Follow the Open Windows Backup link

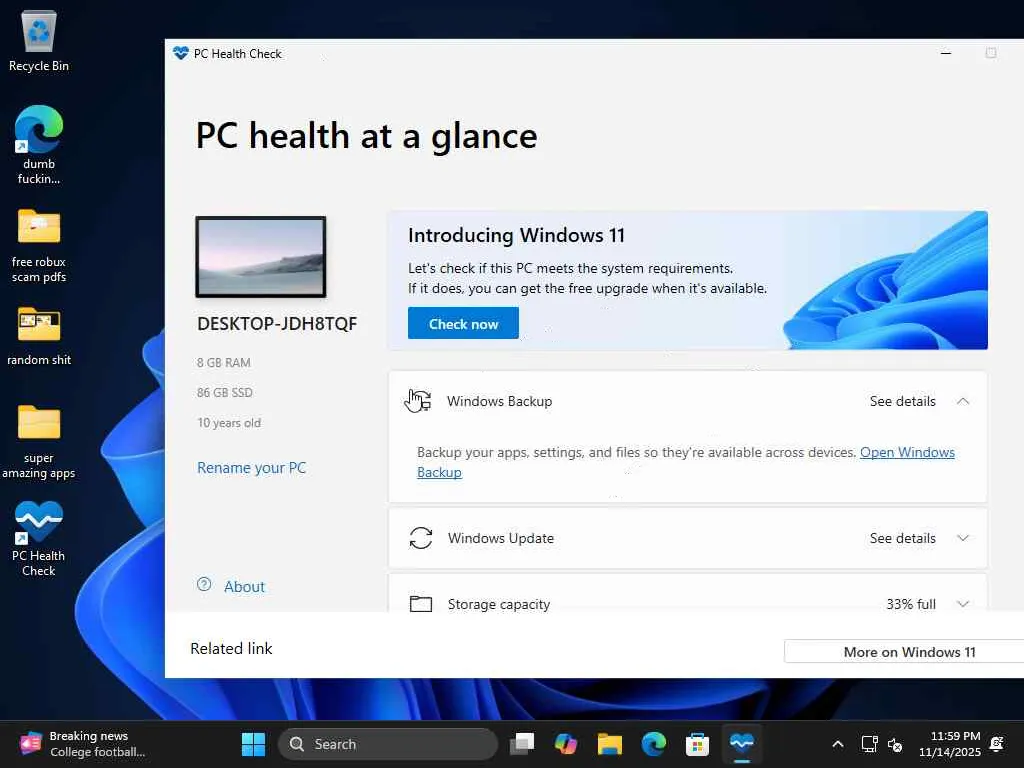point(907,453)
